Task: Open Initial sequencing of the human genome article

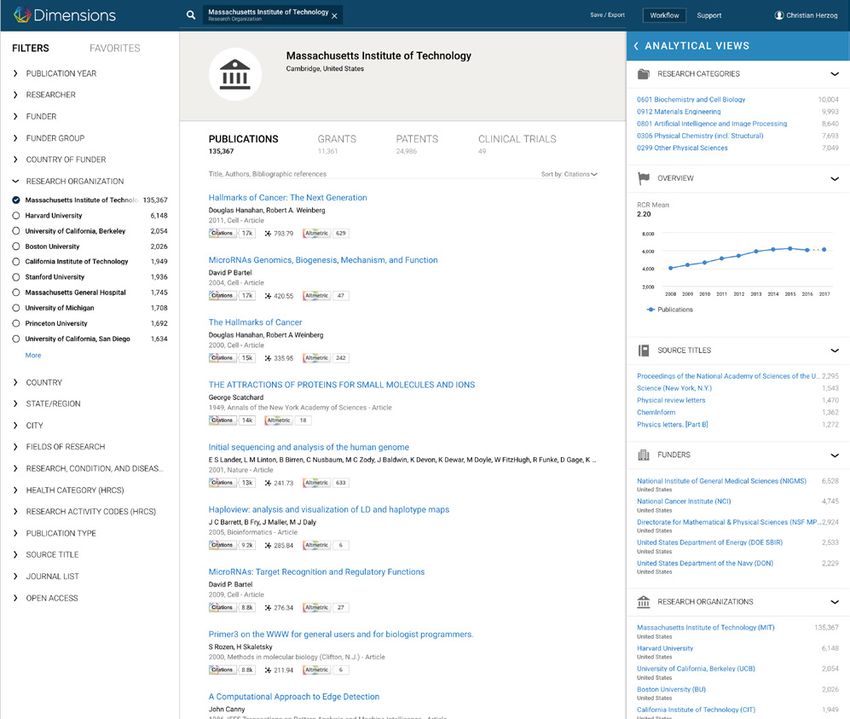Action: pyautogui.click(x=308, y=447)
